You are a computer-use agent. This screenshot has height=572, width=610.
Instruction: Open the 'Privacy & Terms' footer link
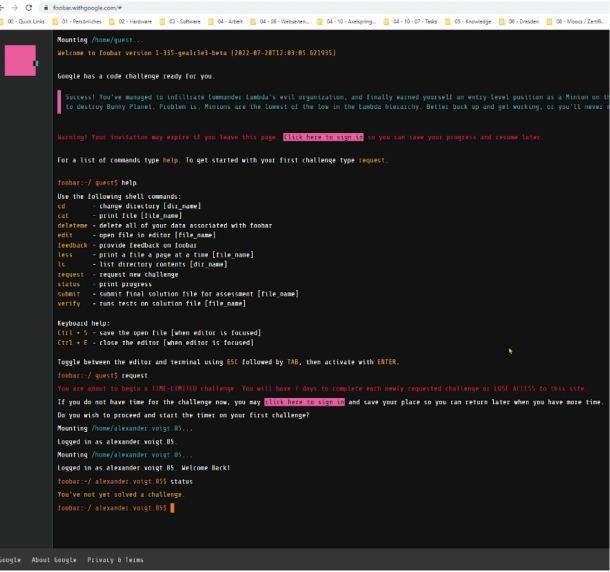coord(115,560)
